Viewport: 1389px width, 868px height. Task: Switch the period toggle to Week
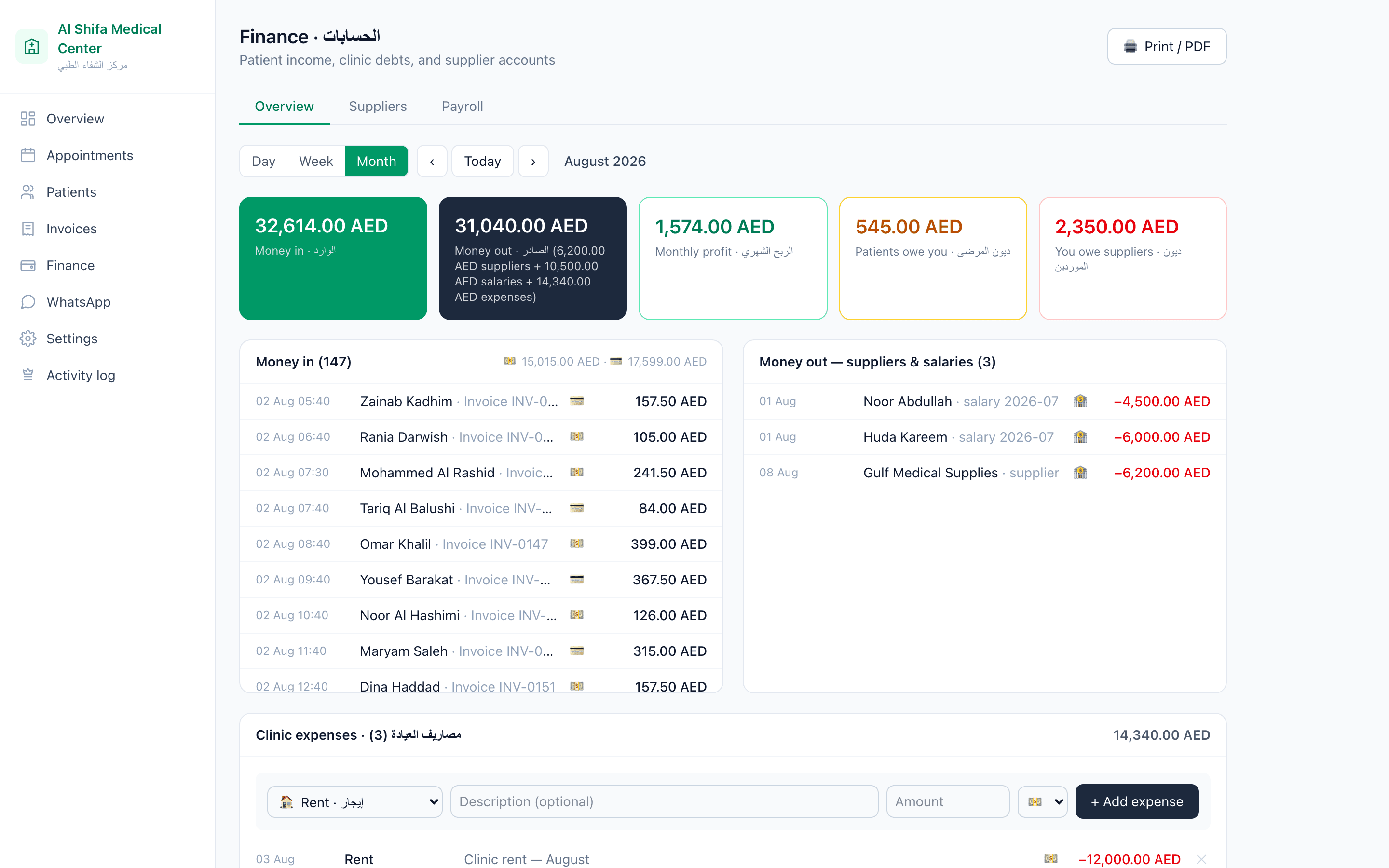click(316, 162)
